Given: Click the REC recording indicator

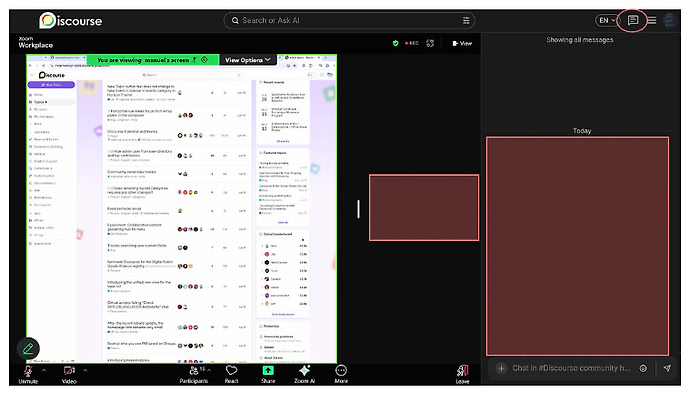Looking at the screenshot, I should [x=412, y=43].
